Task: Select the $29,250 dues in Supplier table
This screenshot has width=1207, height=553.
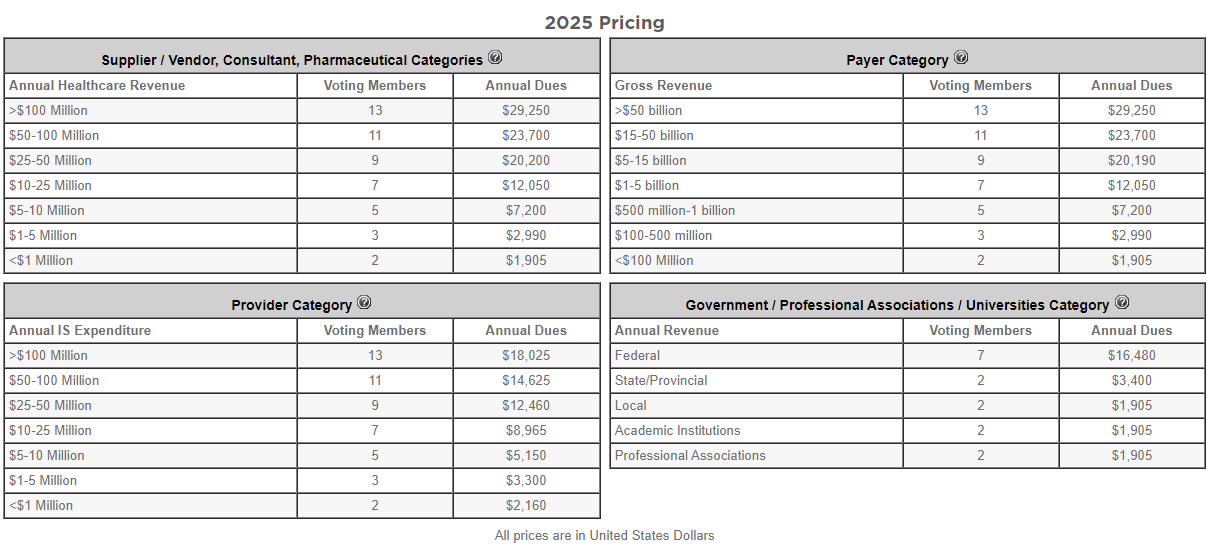Action: point(526,111)
